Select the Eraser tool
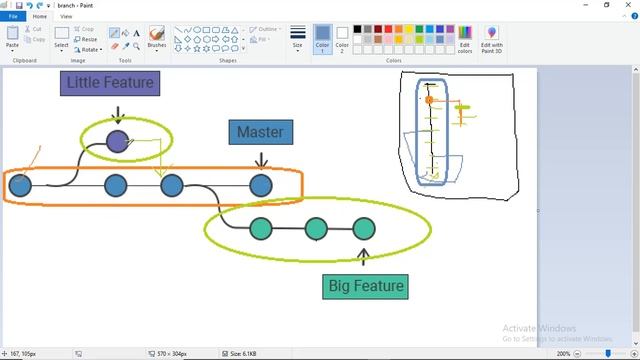Screen dimensions: 640x360 [x=115, y=46]
